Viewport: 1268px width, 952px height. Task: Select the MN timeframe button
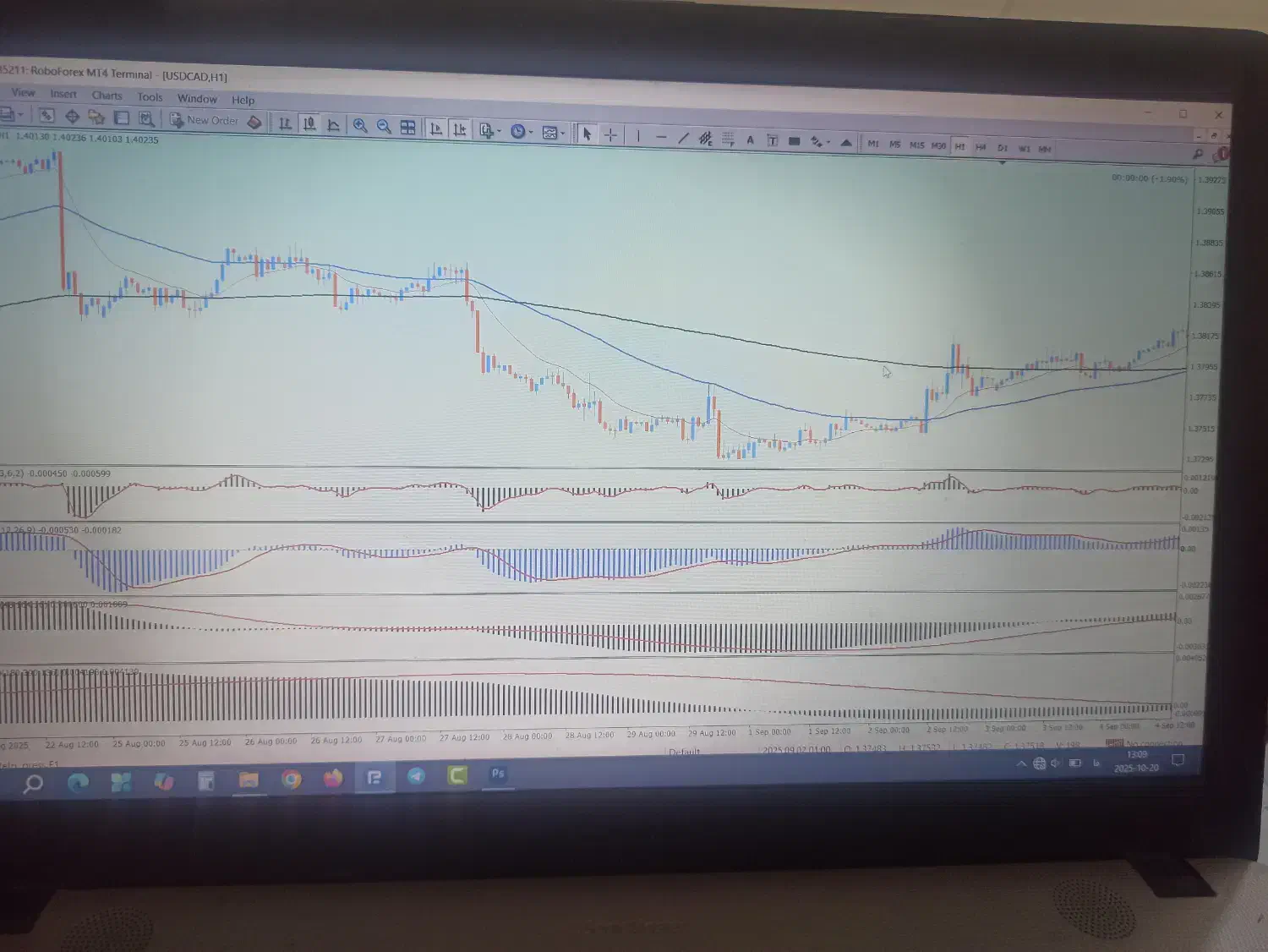[x=1045, y=150]
